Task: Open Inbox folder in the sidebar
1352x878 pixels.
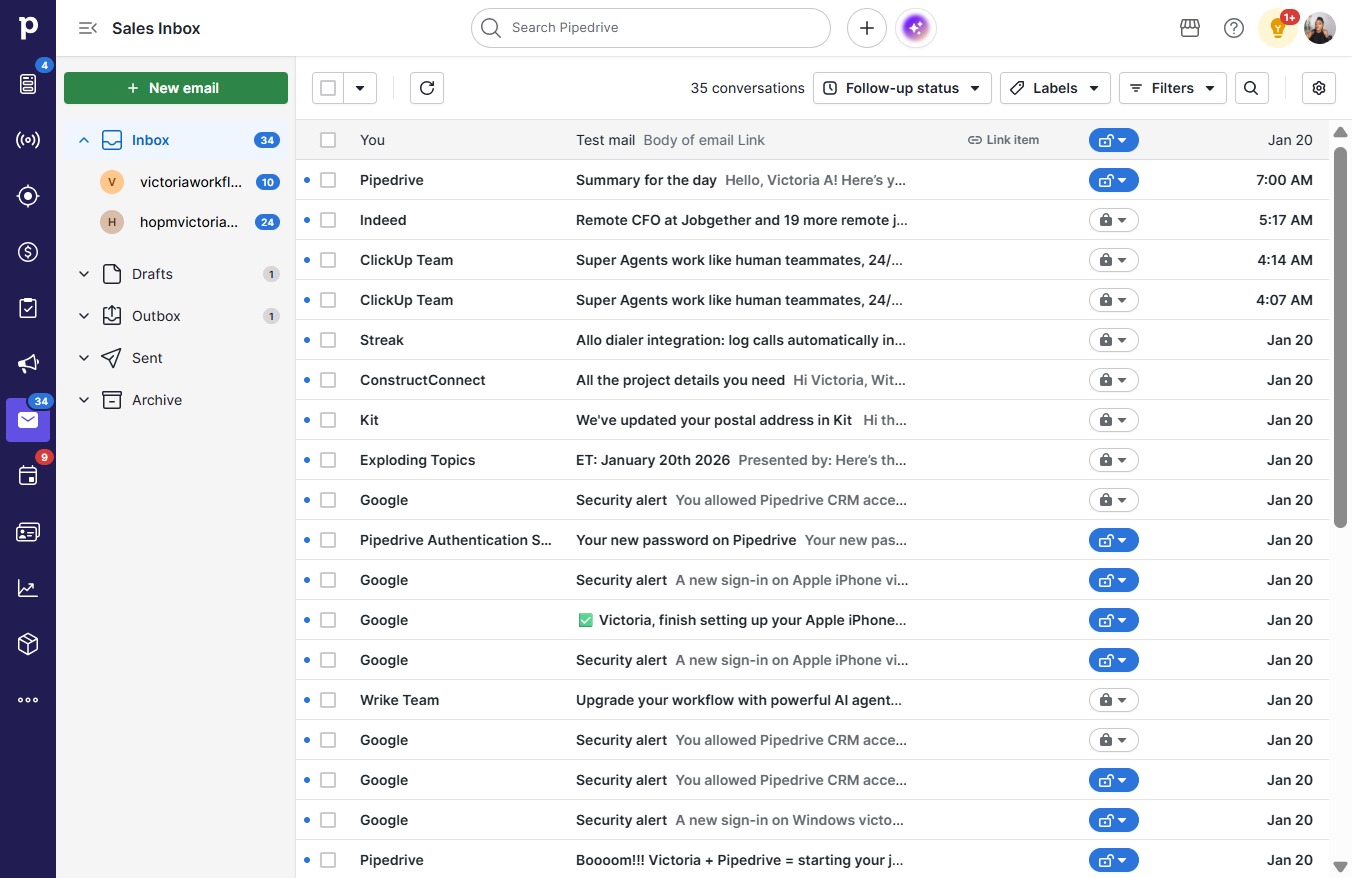Action: (176, 140)
